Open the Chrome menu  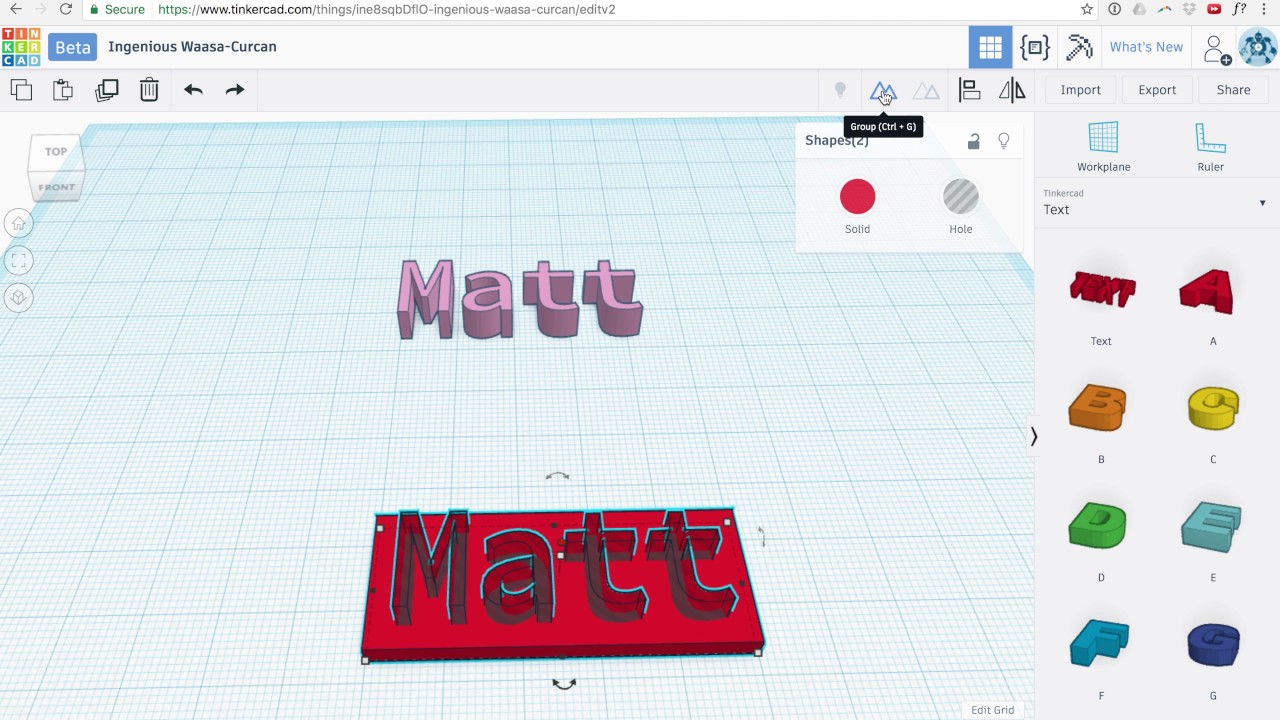click(x=1264, y=9)
